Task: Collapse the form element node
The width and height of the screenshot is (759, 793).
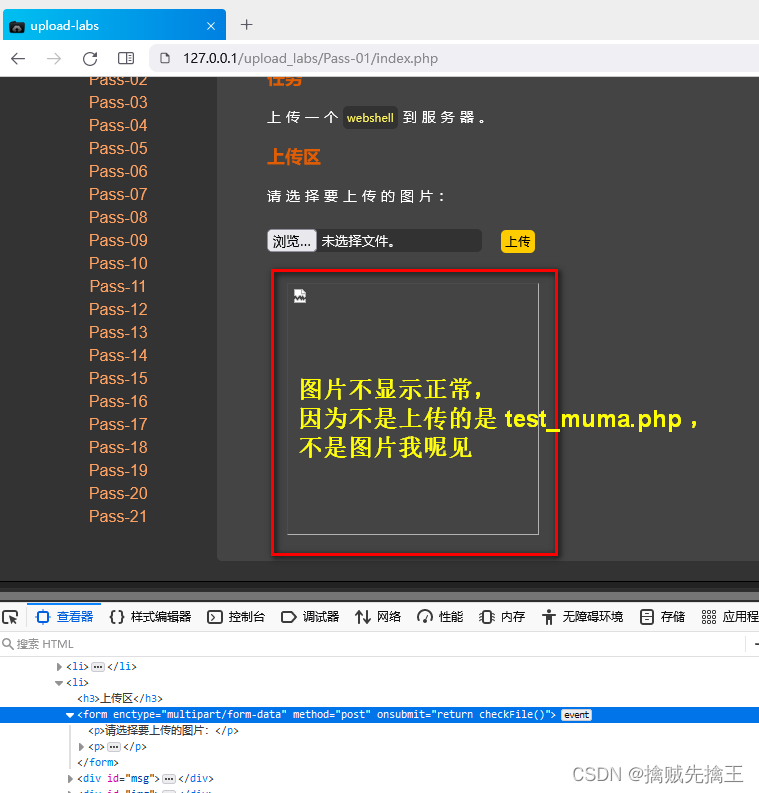Action: coord(70,715)
